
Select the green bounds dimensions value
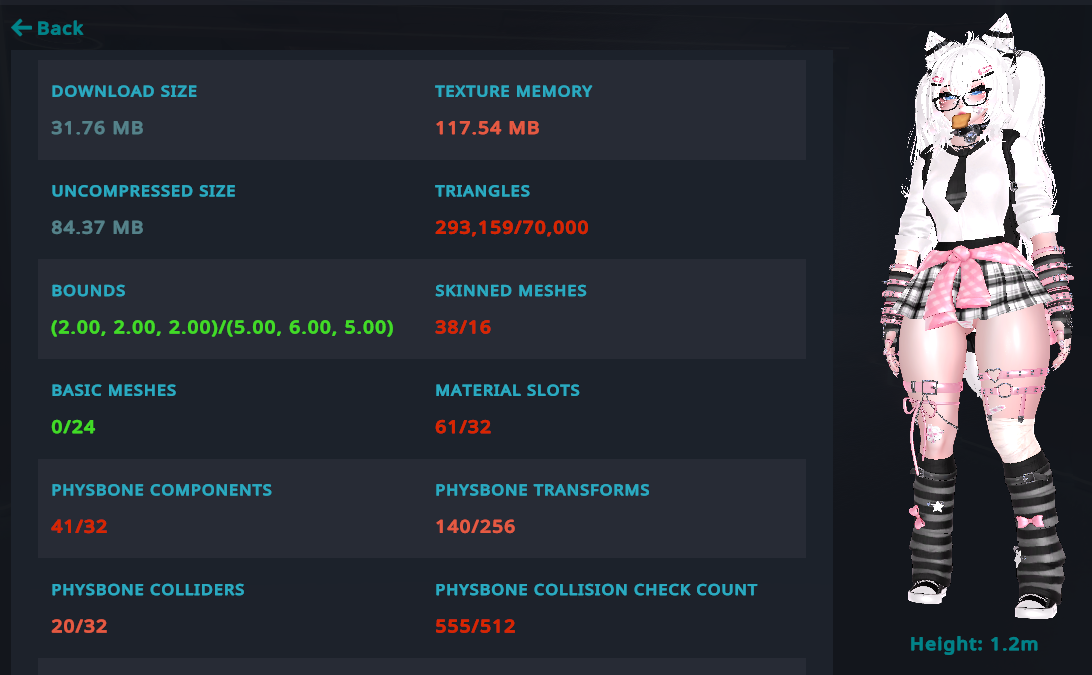(222, 327)
